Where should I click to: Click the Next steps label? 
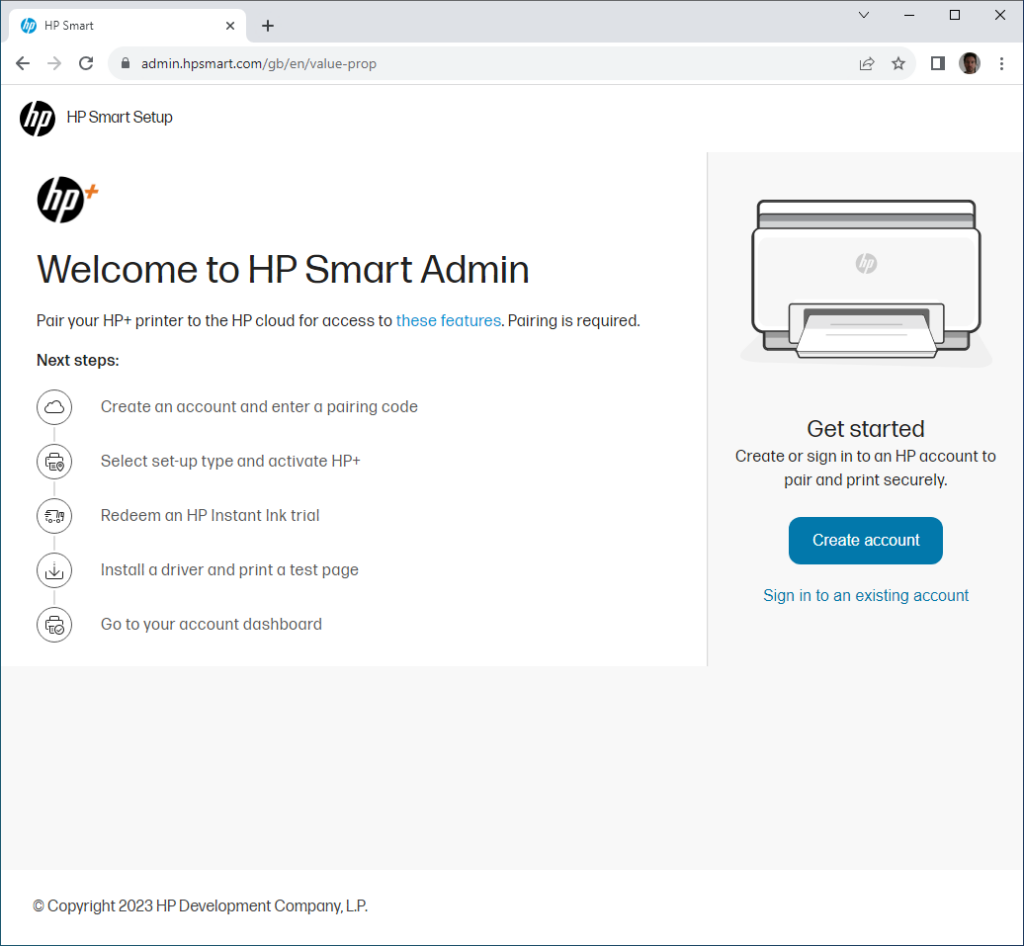point(78,360)
